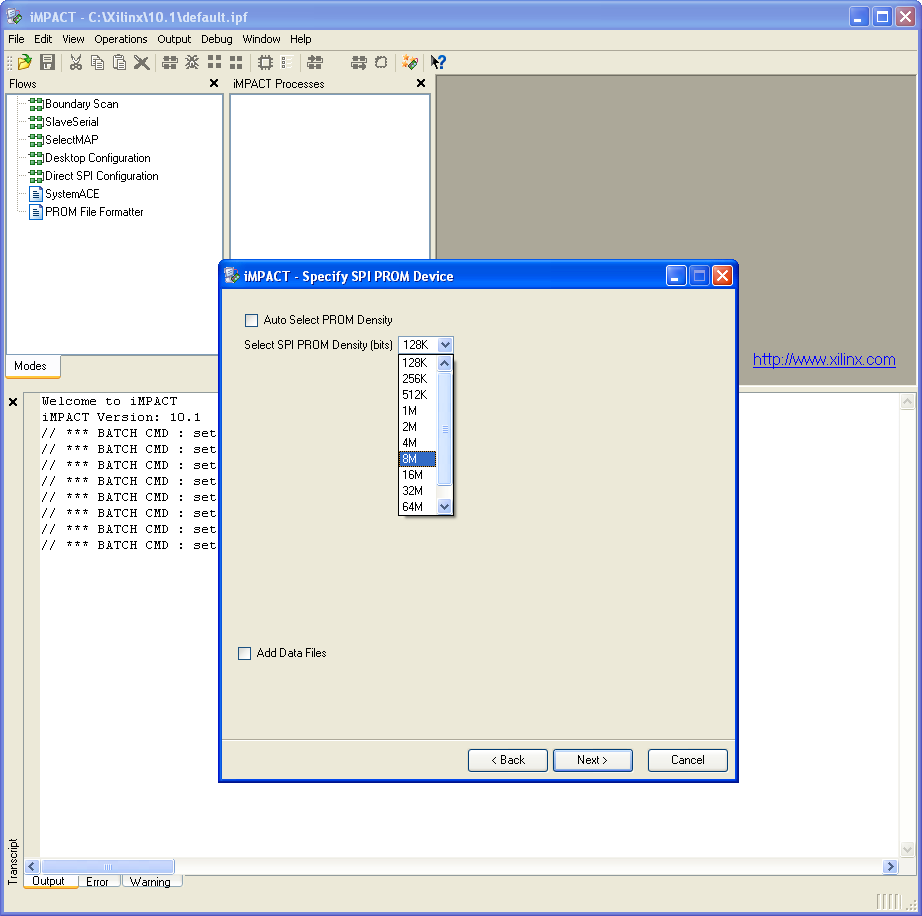Open the File menu
This screenshot has height=916, width=922.
click(16, 39)
